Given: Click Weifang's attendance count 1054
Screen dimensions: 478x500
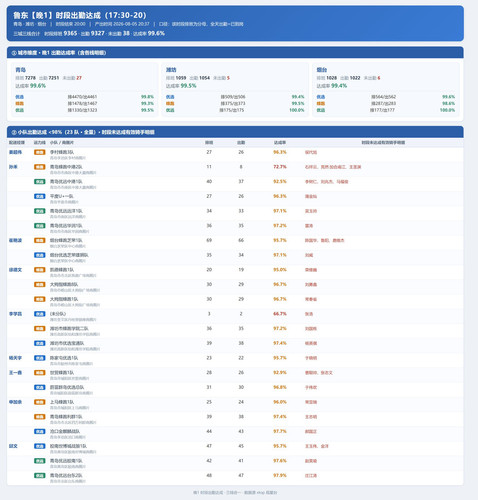Looking at the screenshot, I should 205,78.
